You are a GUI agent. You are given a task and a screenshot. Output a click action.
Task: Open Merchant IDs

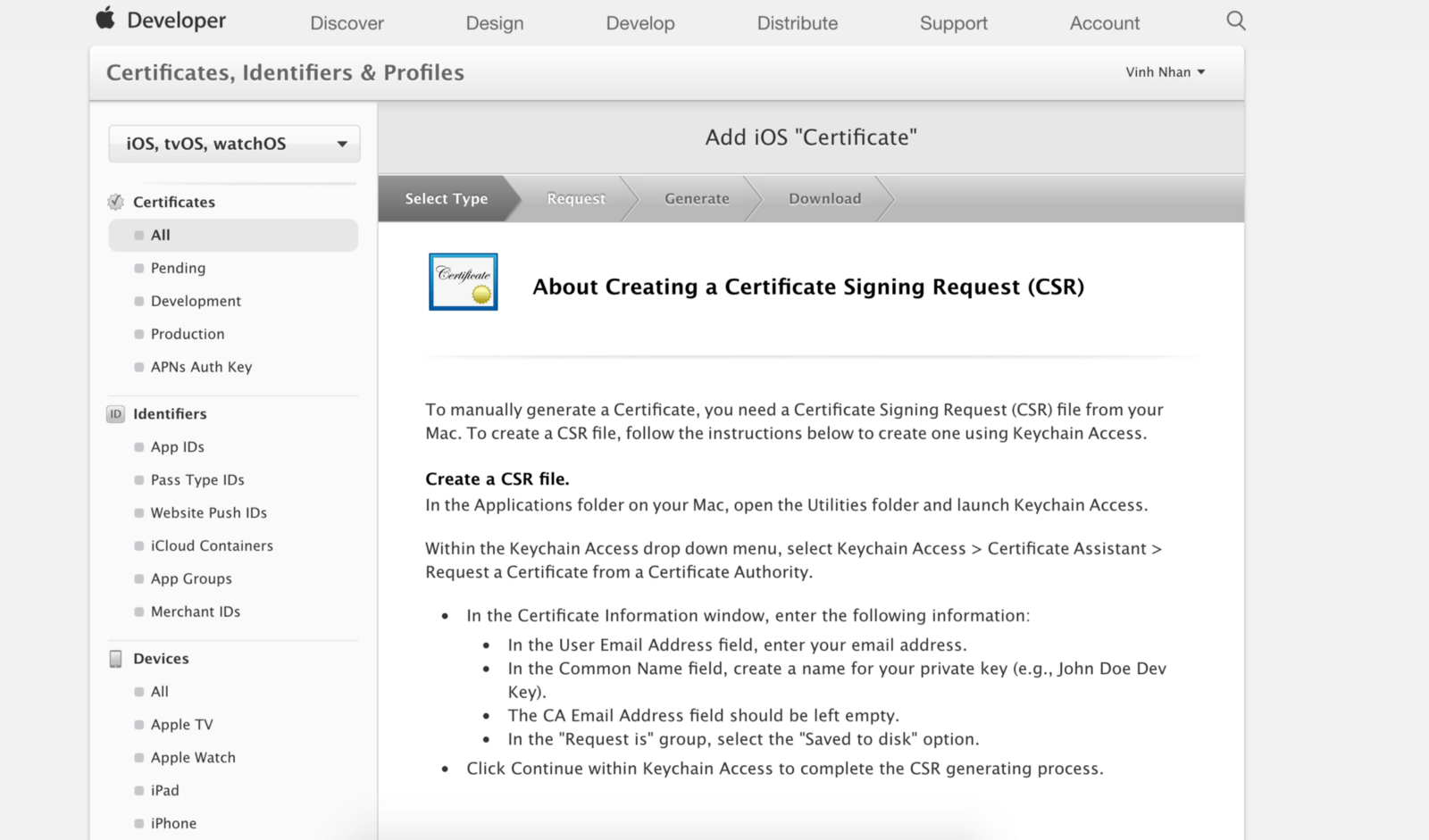pos(196,612)
